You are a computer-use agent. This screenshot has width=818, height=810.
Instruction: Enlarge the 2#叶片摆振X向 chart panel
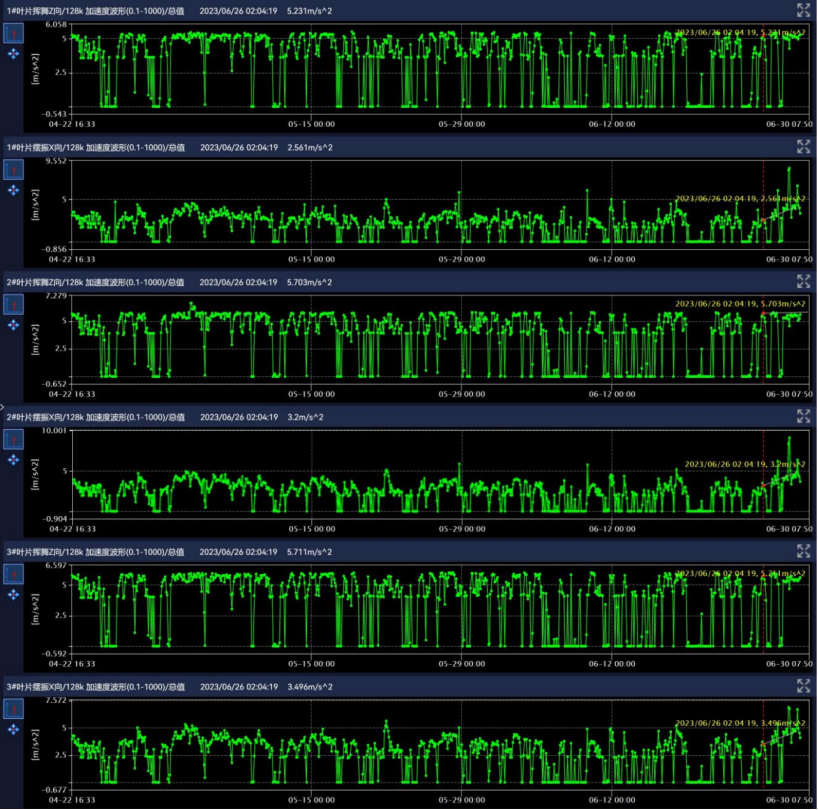click(803, 416)
